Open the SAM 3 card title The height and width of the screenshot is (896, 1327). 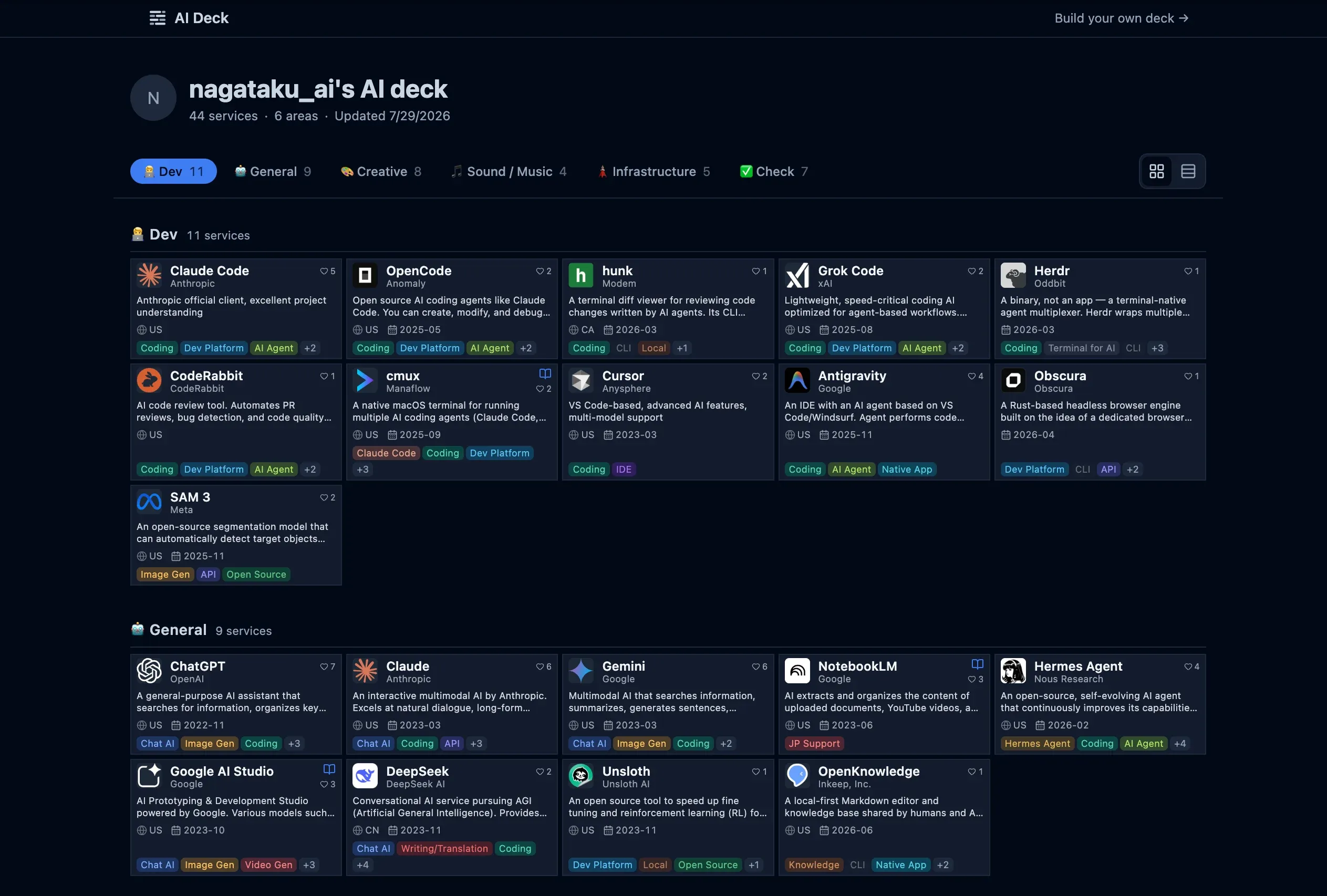click(x=190, y=498)
